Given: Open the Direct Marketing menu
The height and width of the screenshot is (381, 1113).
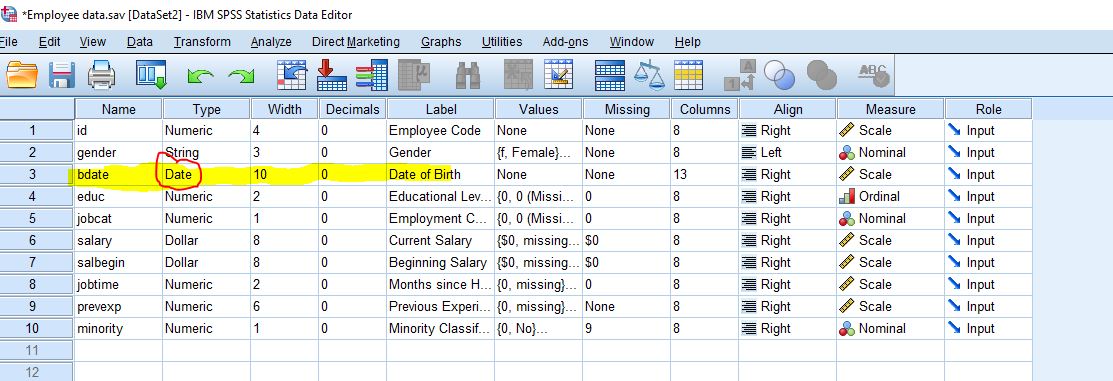Looking at the screenshot, I should [356, 42].
